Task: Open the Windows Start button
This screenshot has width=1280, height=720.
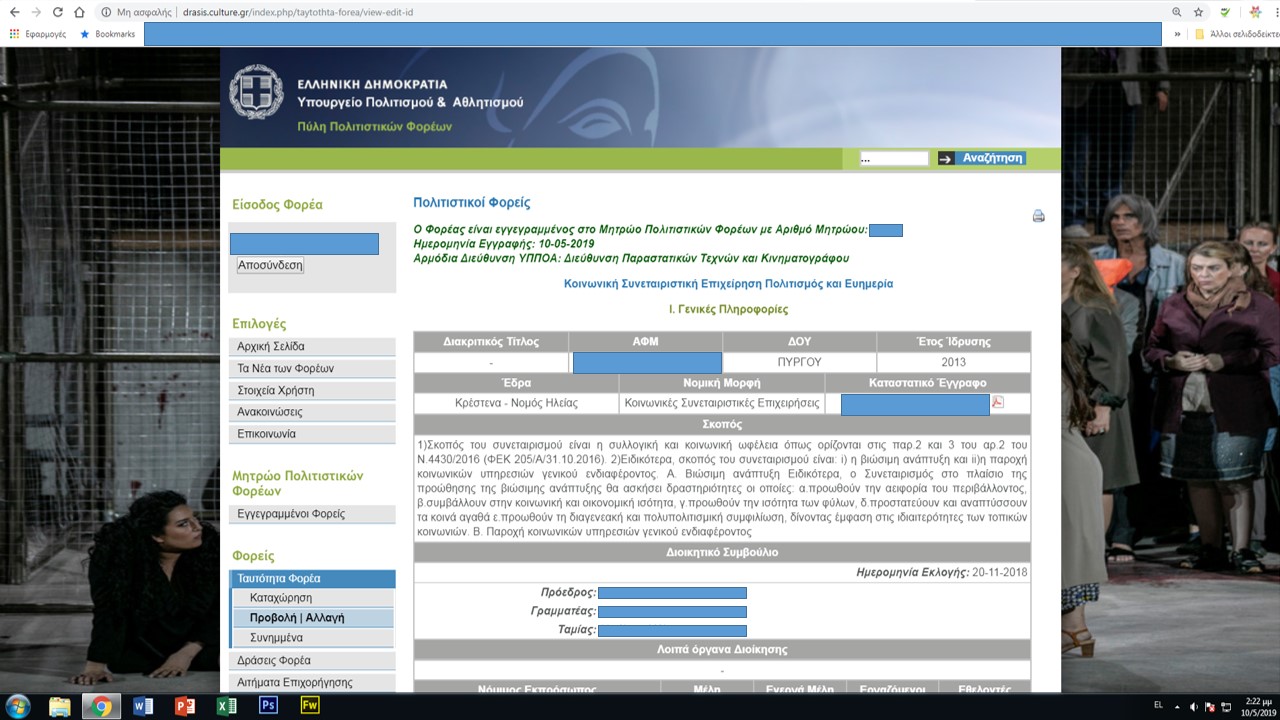Action: click(x=17, y=706)
